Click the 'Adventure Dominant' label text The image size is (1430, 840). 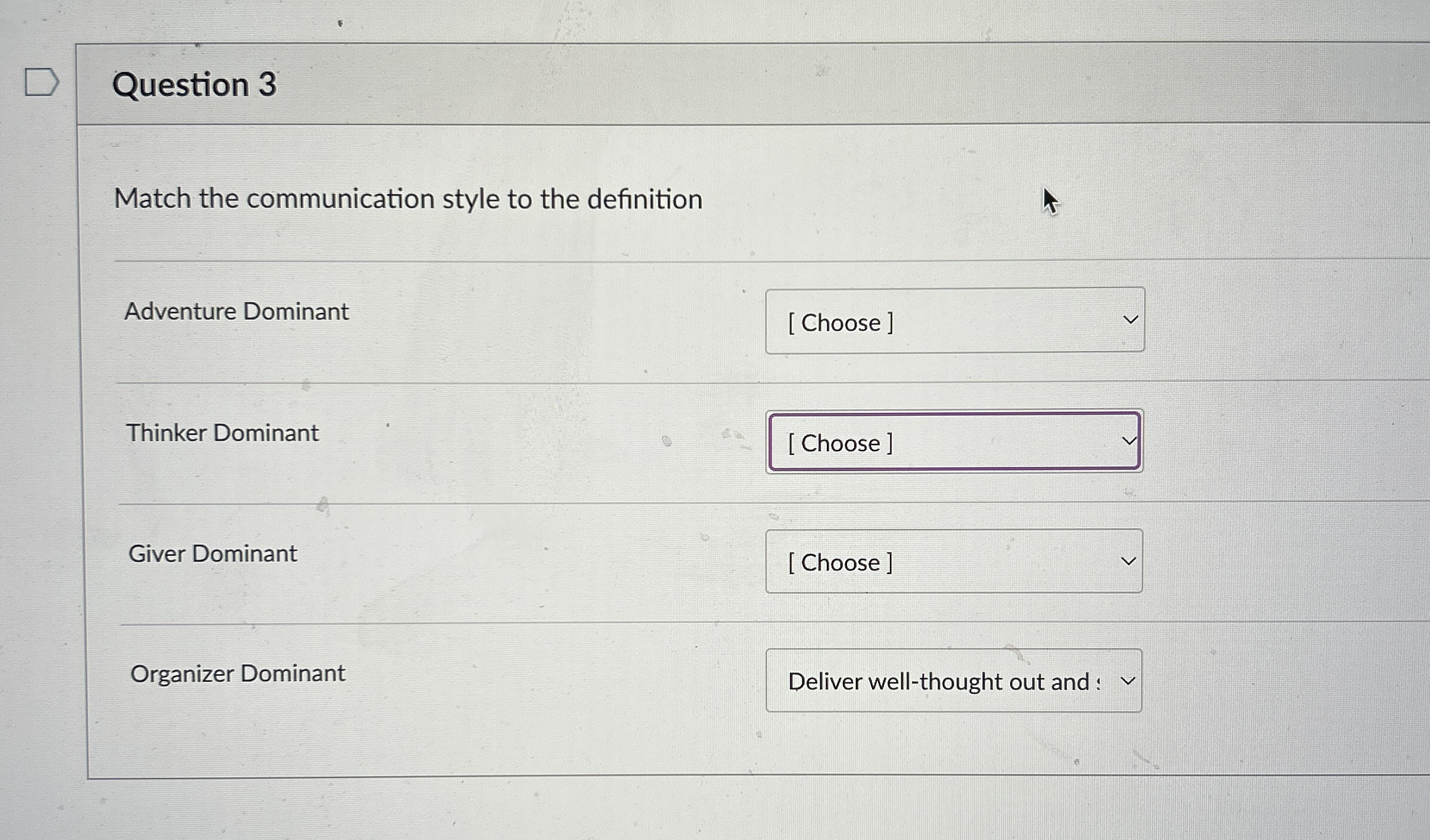pos(237,311)
